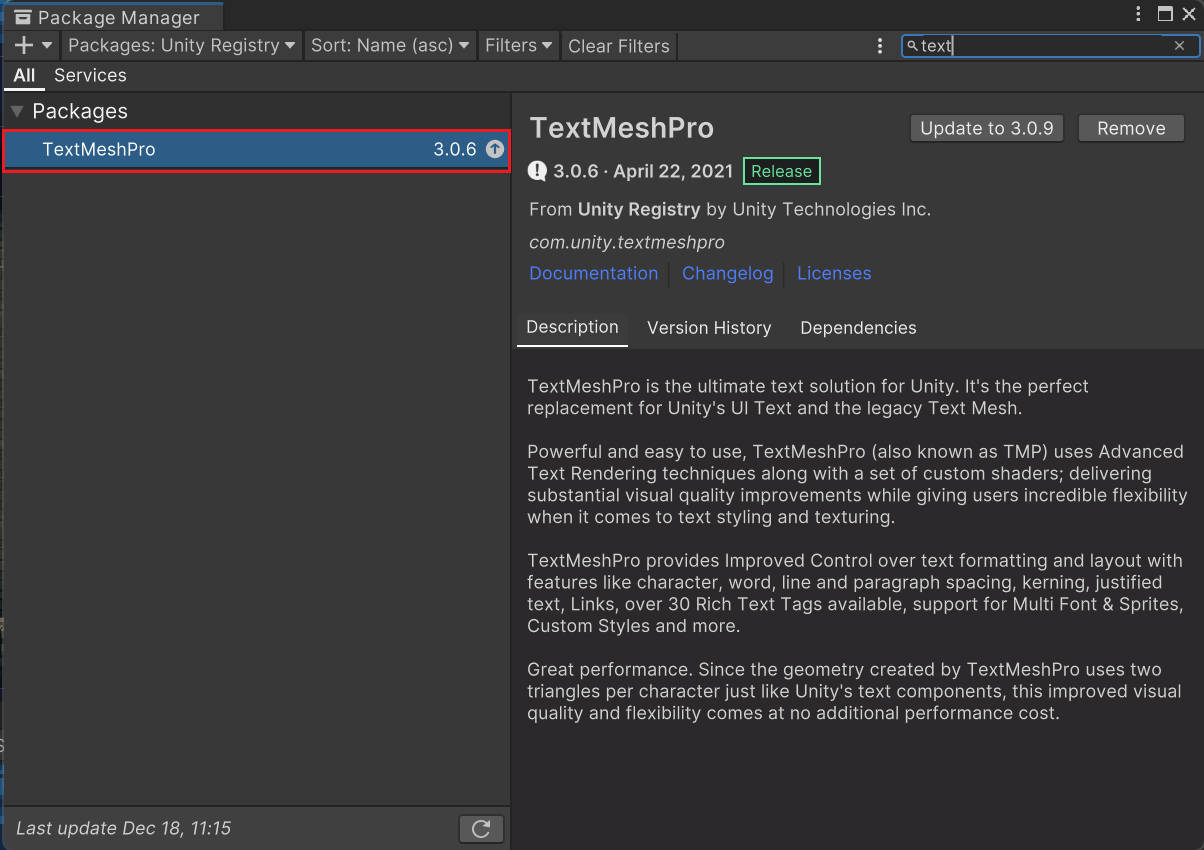Click the Last update Dec 18, 11:15 status

point(123,828)
